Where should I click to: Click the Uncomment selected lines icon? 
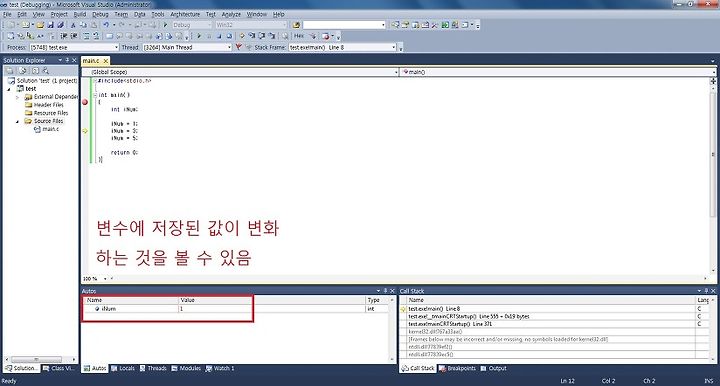pos(96,36)
